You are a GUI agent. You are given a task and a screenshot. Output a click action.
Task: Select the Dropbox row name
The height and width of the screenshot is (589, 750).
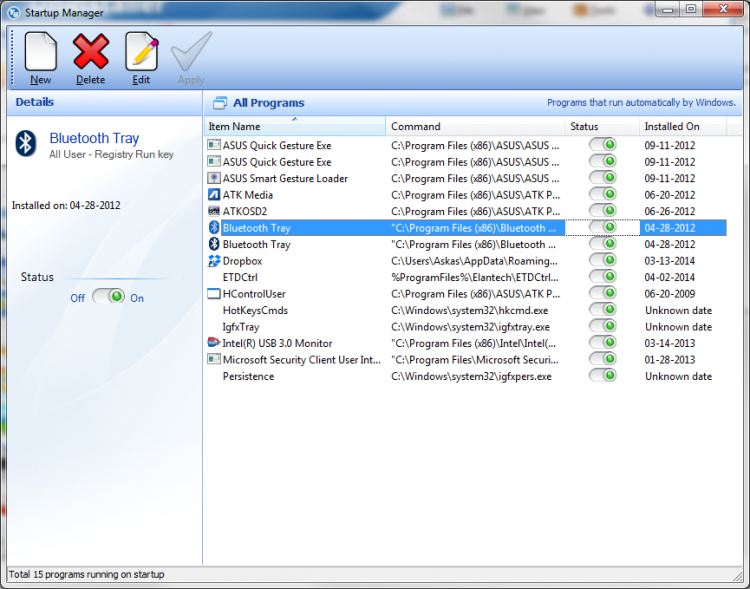click(x=243, y=261)
